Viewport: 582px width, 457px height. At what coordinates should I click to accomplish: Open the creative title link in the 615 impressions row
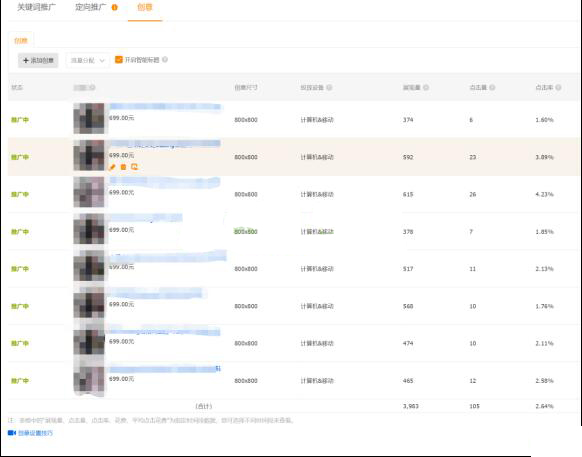pos(165,181)
